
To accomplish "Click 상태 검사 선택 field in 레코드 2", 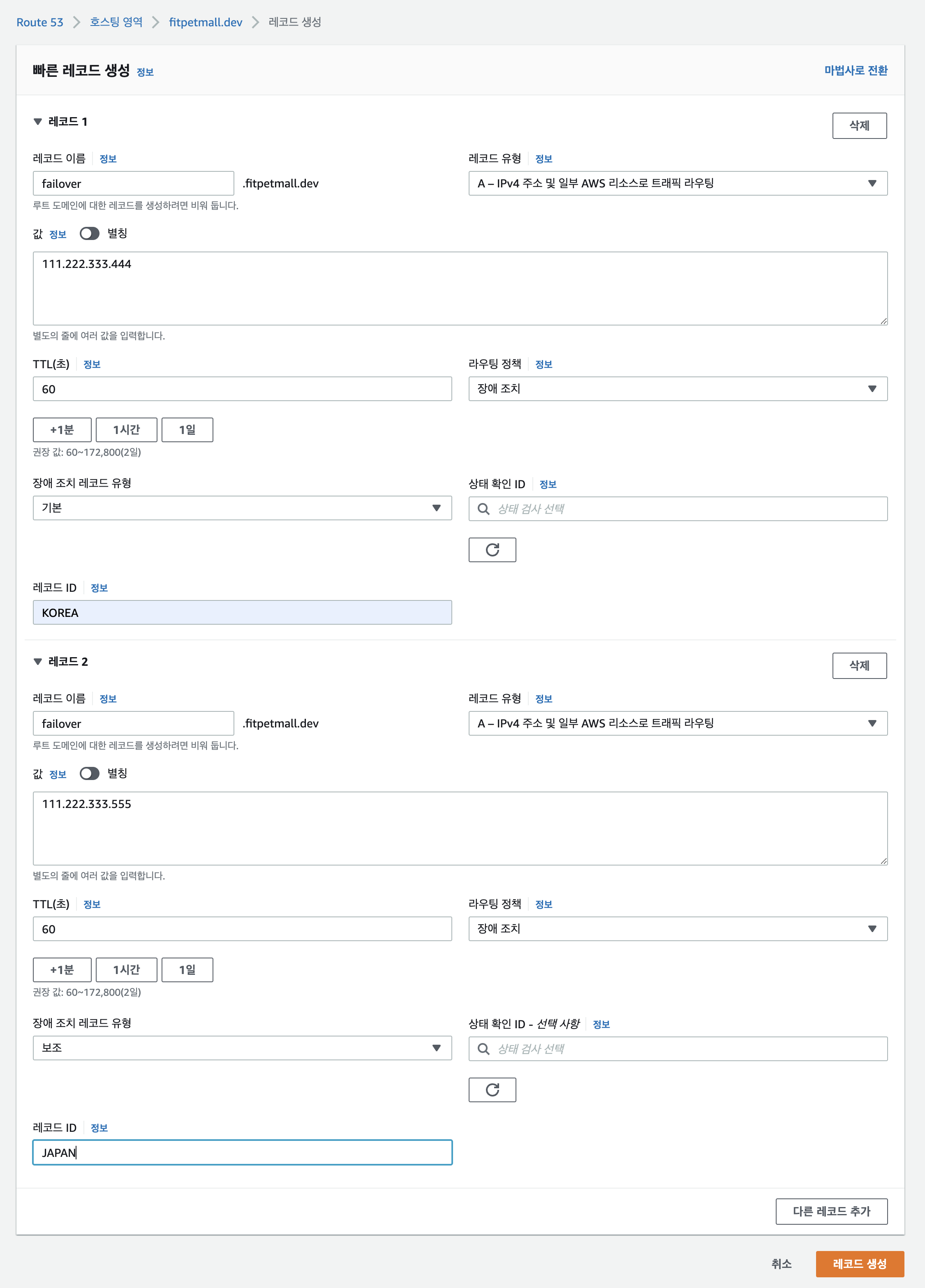I will pos(678,1049).
